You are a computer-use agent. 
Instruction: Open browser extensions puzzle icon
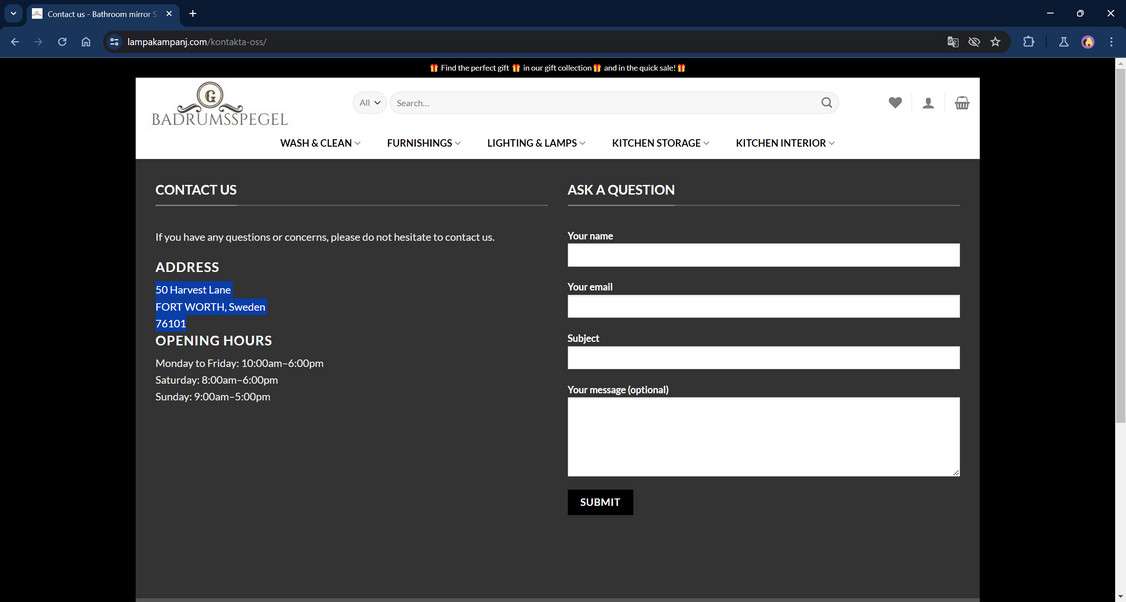[x=1028, y=42]
